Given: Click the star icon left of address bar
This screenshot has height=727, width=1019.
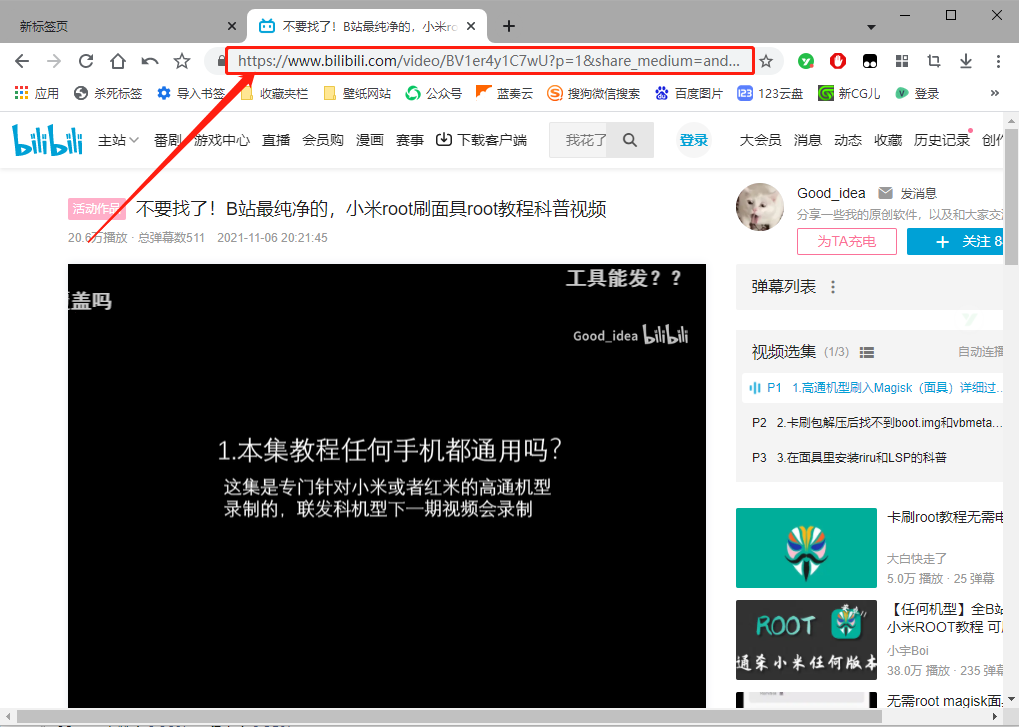Looking at the screenshot, I should [x=182, y=61].
